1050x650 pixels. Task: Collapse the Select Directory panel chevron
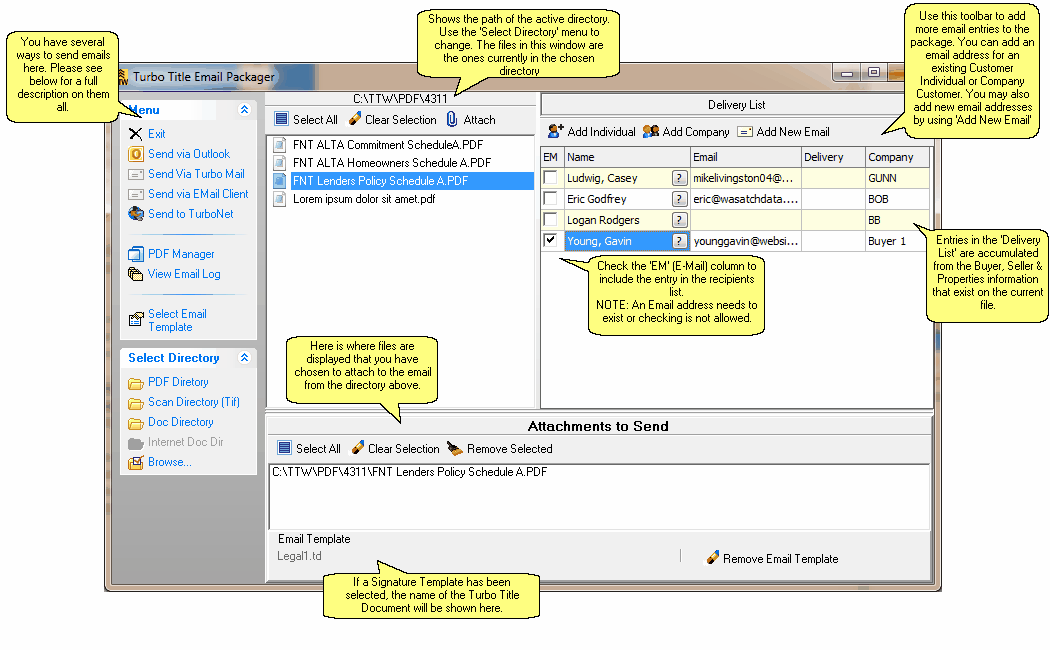click(x=244, y=357)
